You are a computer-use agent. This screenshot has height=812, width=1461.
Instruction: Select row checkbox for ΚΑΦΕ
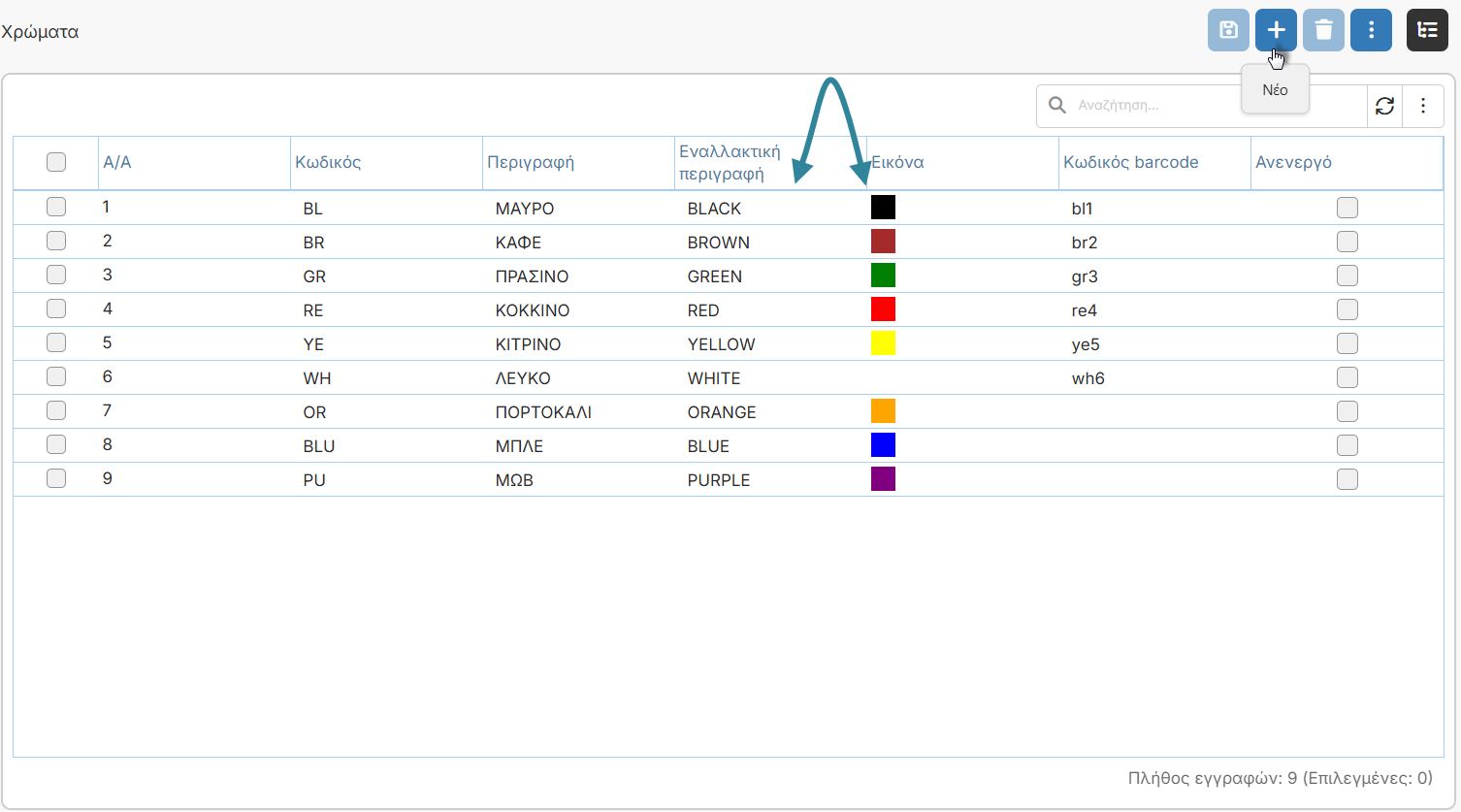(56, 241)
